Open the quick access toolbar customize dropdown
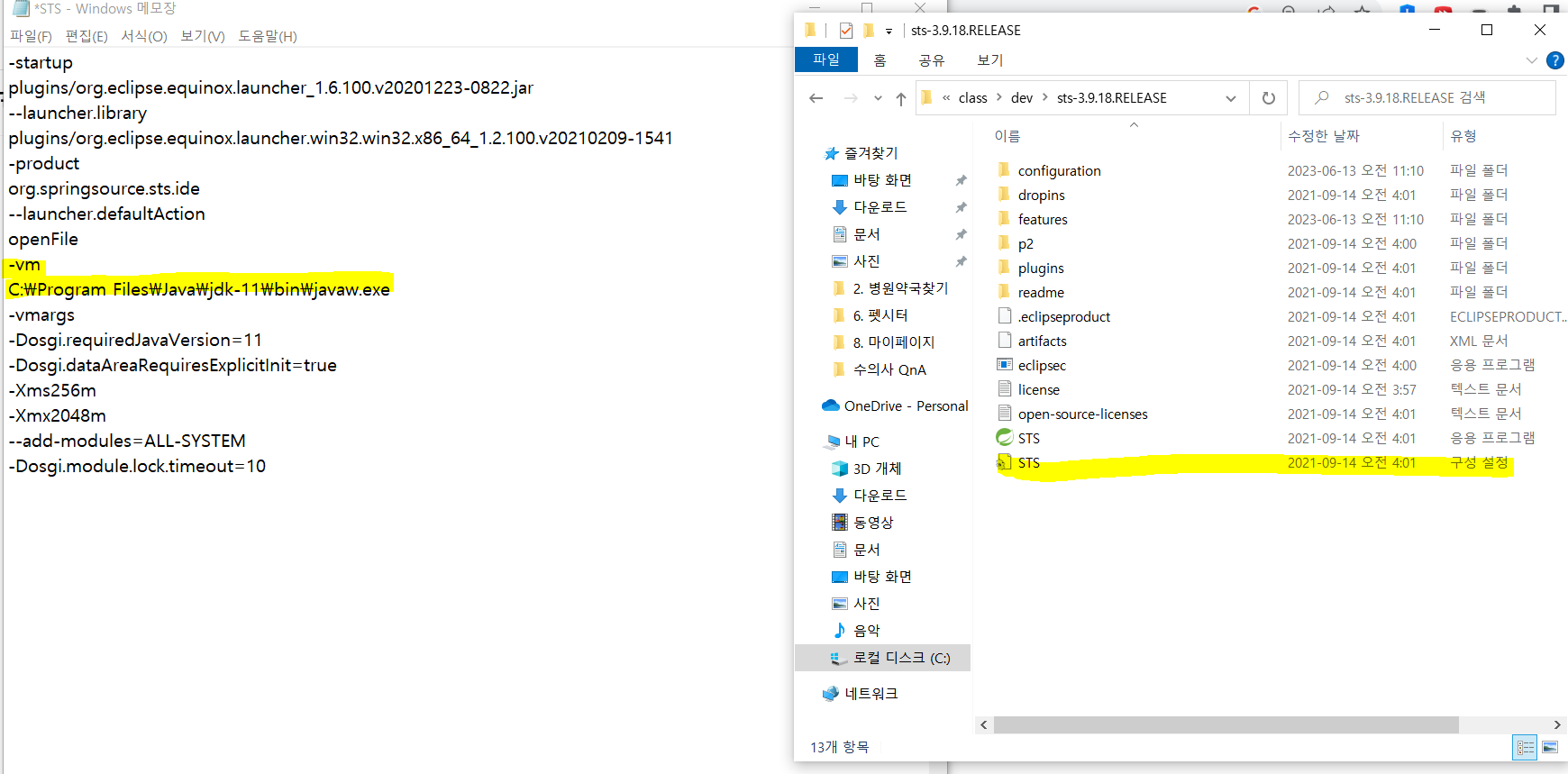1568x774 pixels. pyautogui.click(x=889, y=32)
